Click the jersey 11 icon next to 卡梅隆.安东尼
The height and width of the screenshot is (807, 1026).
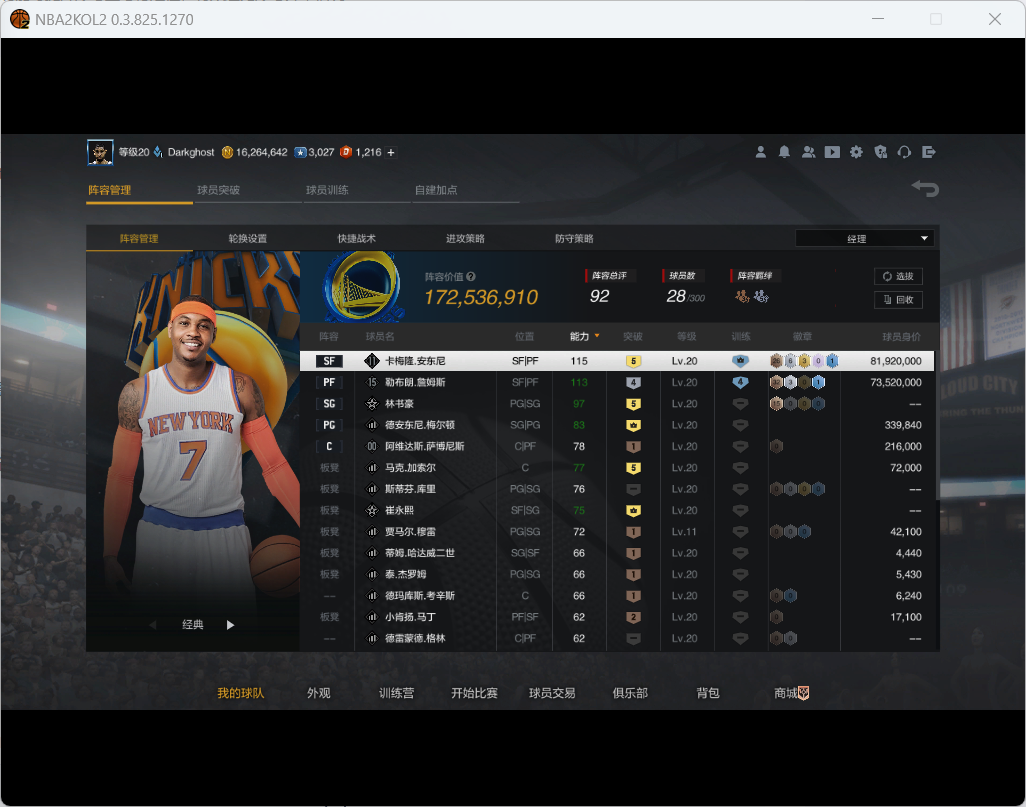pyautogui.click(x=372, y=361)
